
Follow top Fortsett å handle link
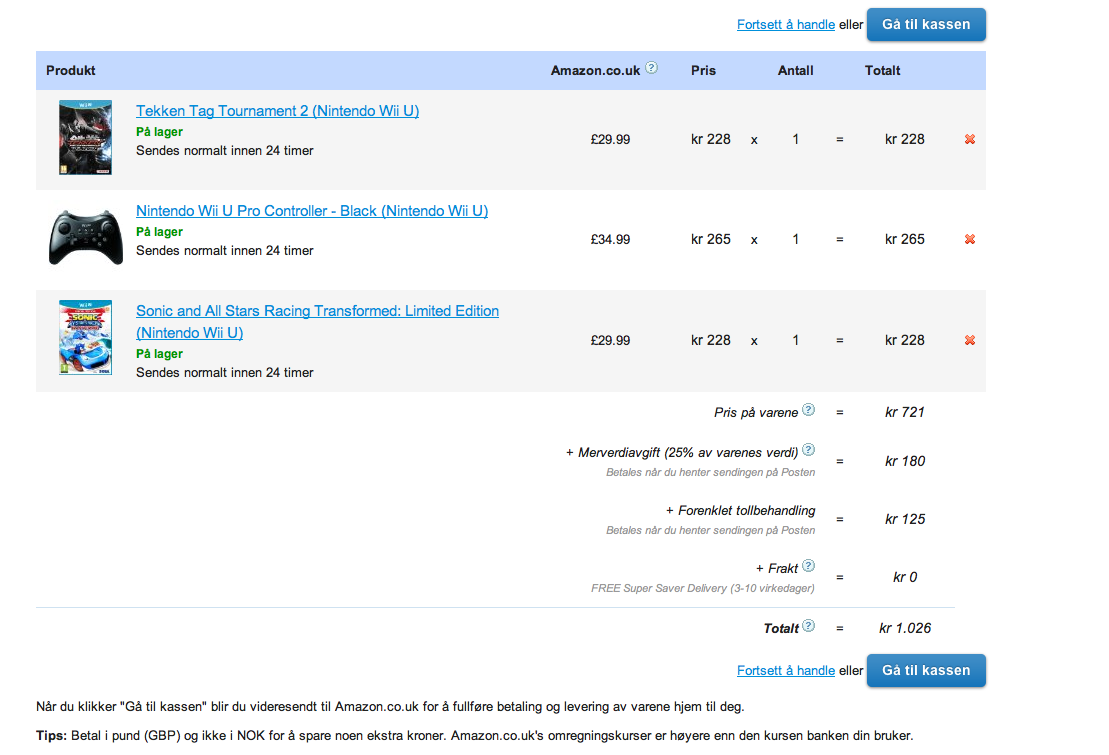786,25
